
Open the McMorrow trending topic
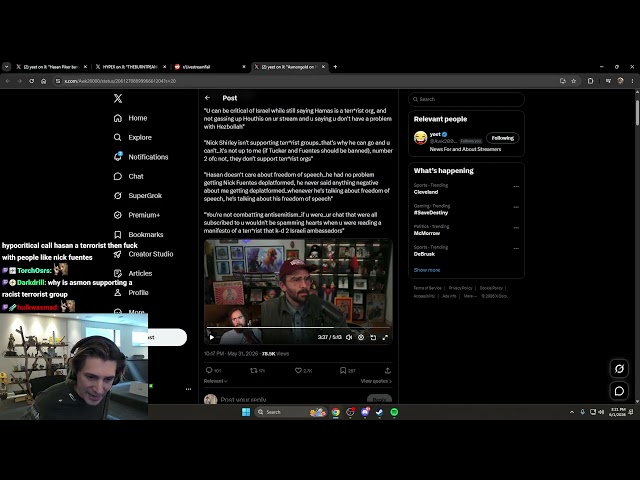click(427, 233)
